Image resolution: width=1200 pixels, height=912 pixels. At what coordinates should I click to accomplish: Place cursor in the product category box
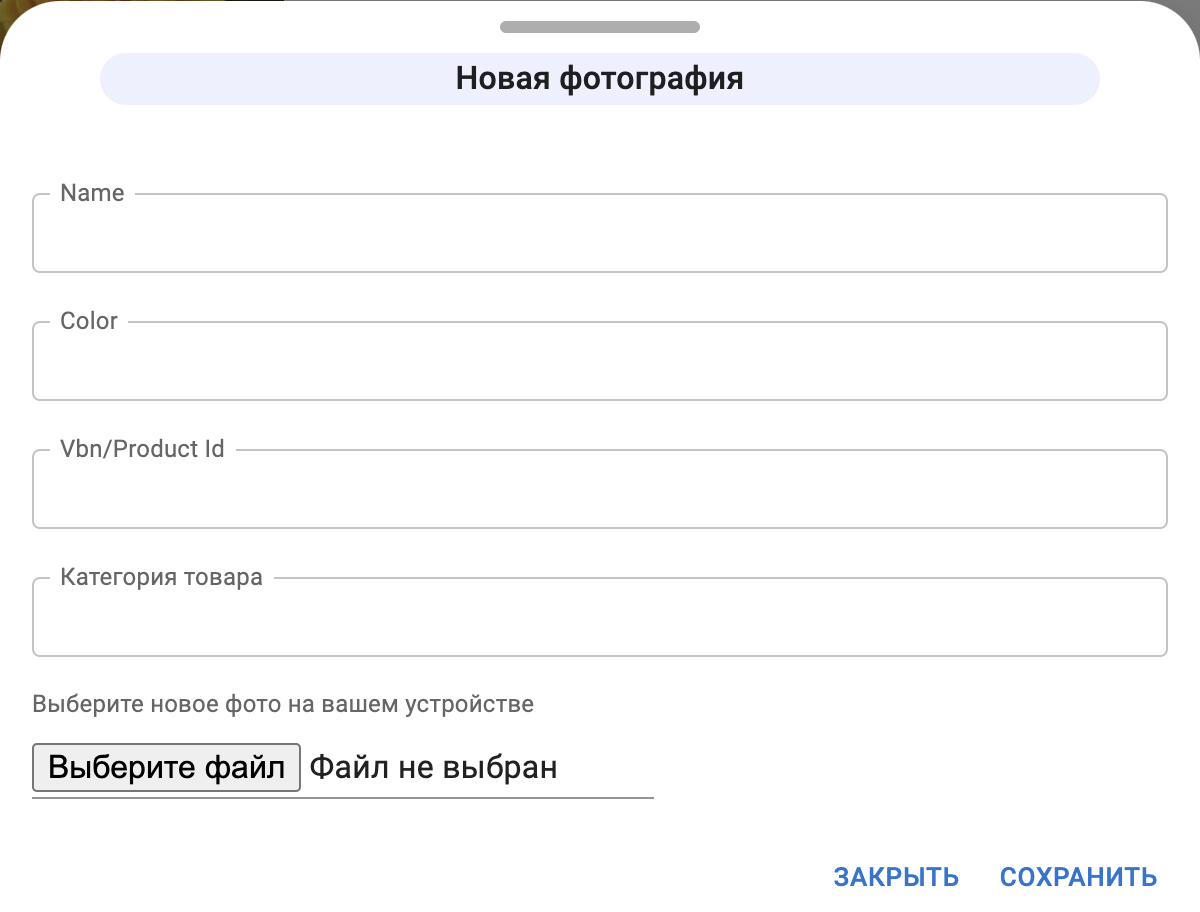pyautogui.click(x=600, y=617)
